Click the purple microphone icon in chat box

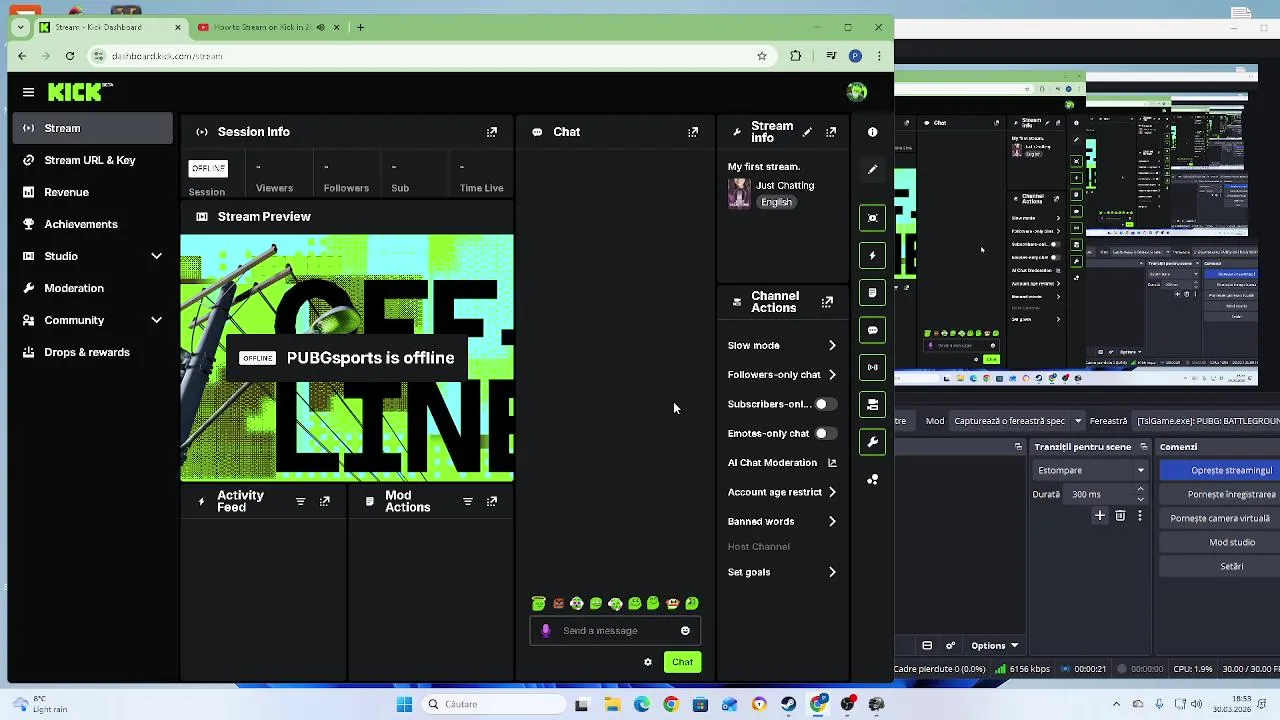[545, 631]
